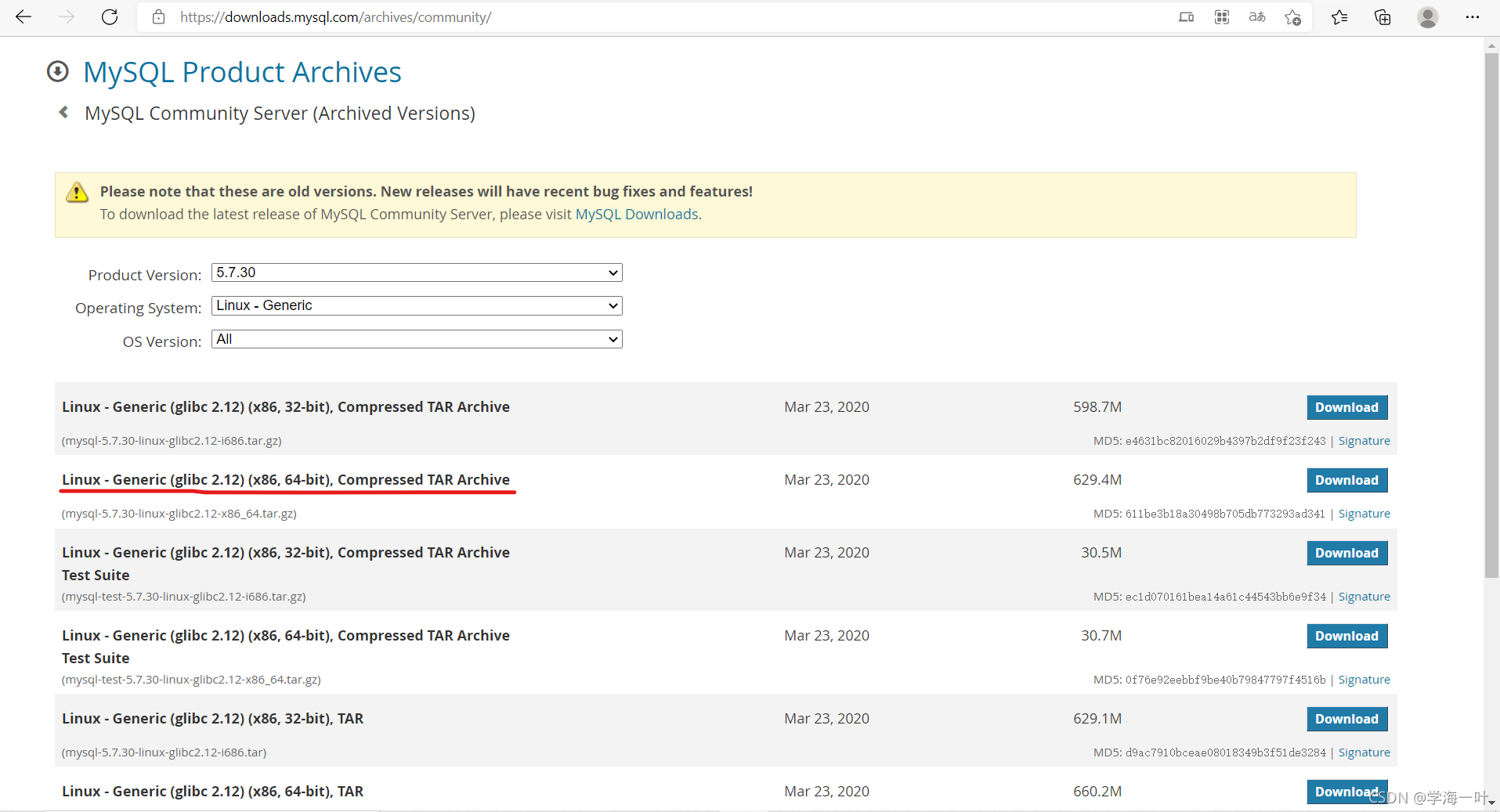Click the underlined 64-bit Compressed TAR Archive title
The width and height of the screenshot is (1500, 812).
click(286, 479)
